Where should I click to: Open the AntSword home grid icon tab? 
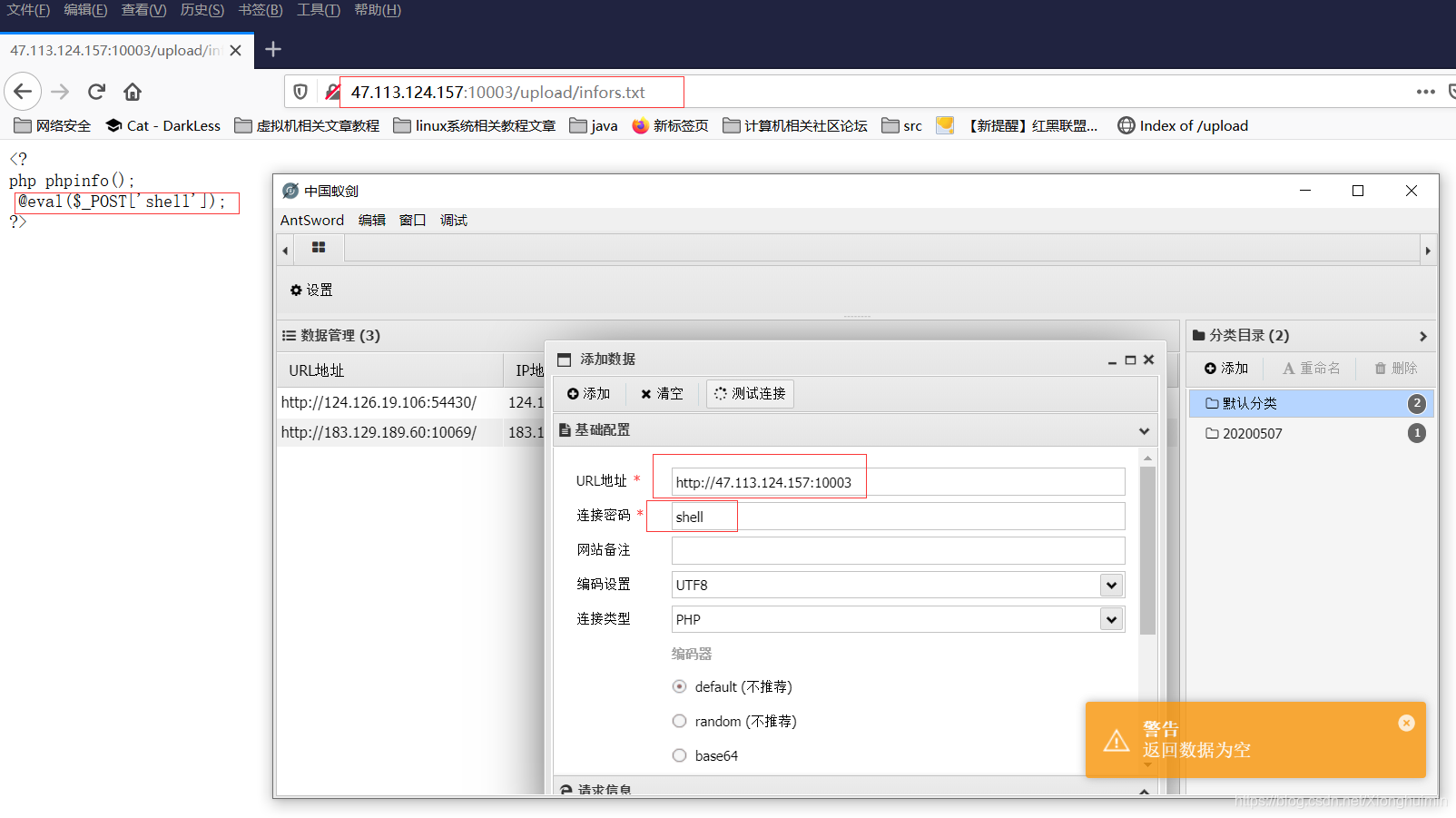tap(319, 247)
